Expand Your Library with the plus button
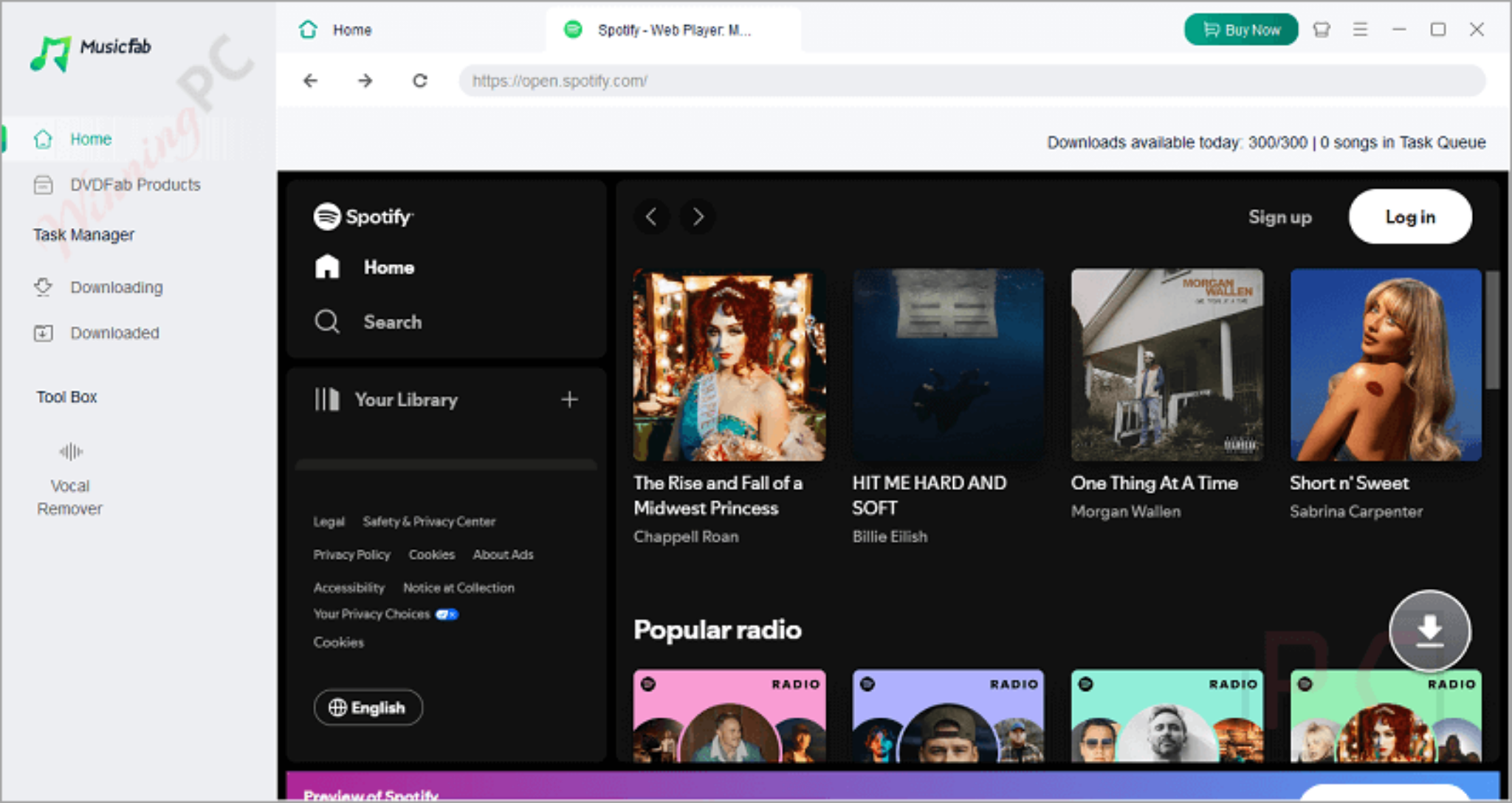The width and height of the screenshot is (1512, 803). 569,399
